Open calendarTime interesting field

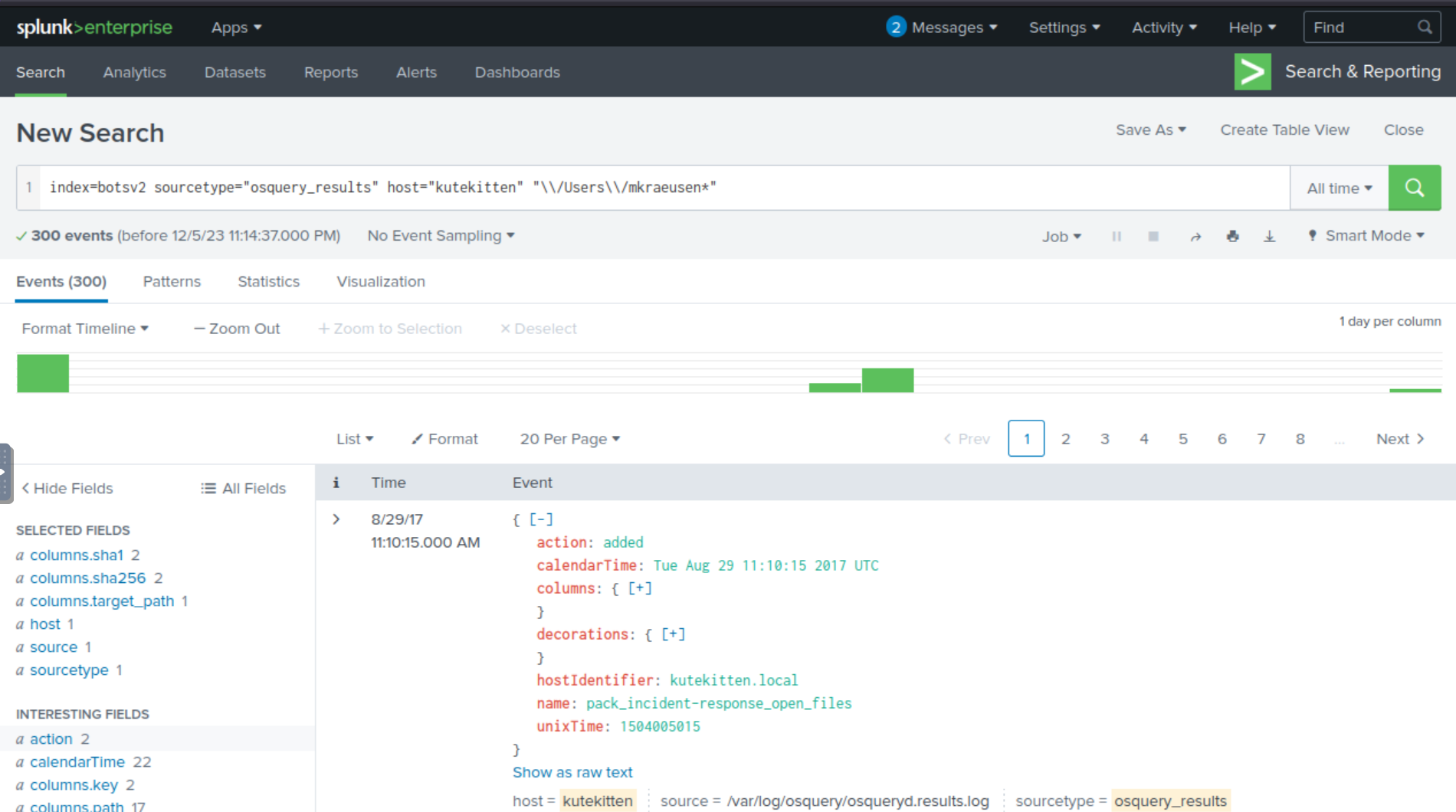[x=77, y=762]
